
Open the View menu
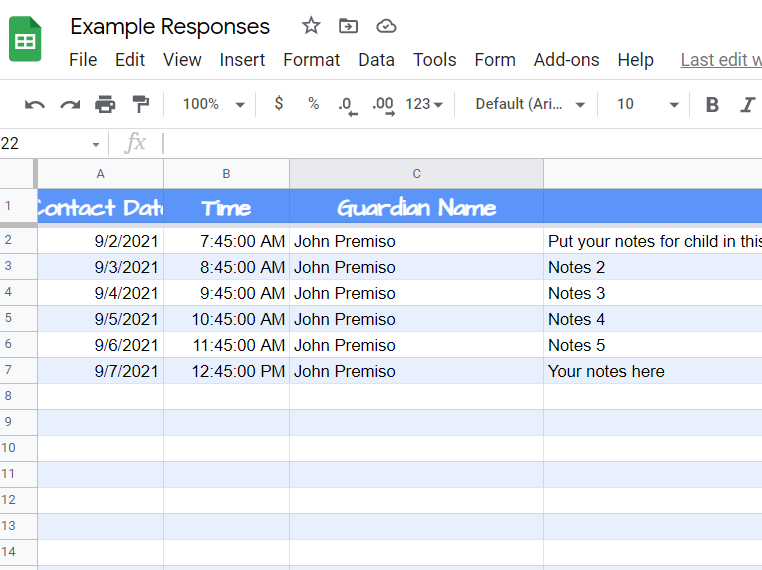[182, 60]
